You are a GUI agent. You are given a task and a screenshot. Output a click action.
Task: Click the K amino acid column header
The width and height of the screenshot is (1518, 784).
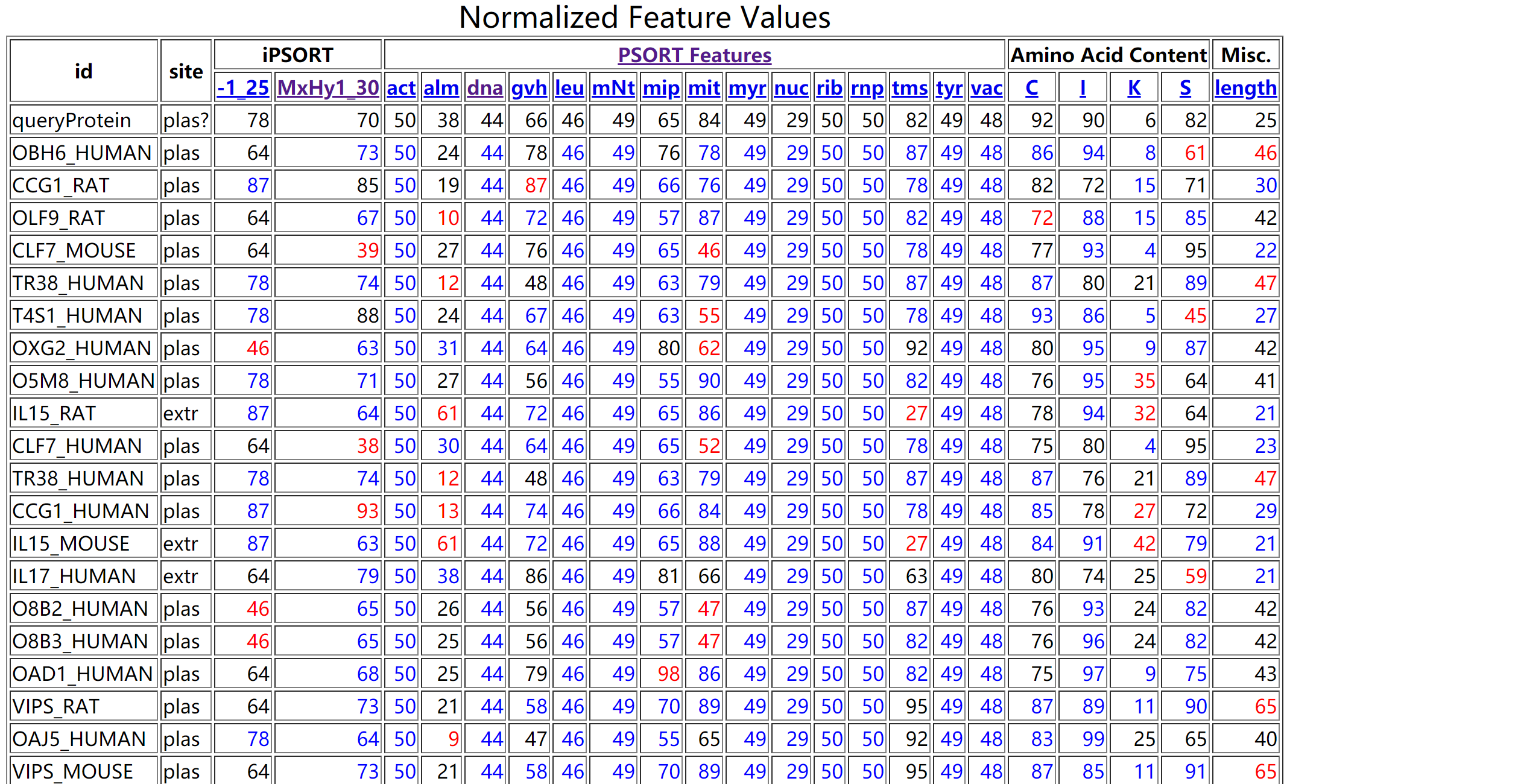1133,87
